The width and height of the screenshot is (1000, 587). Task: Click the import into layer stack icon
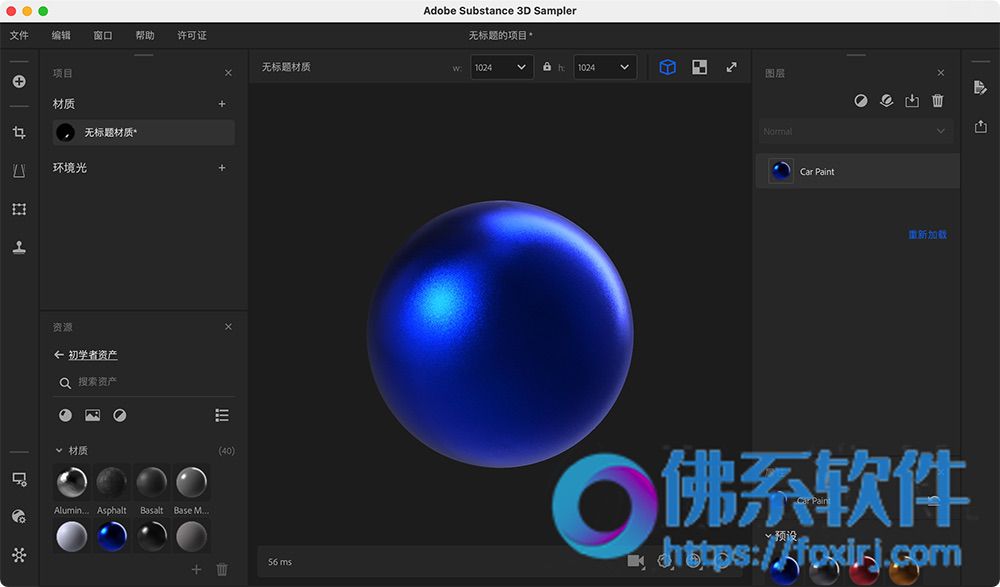pos(912,101)
